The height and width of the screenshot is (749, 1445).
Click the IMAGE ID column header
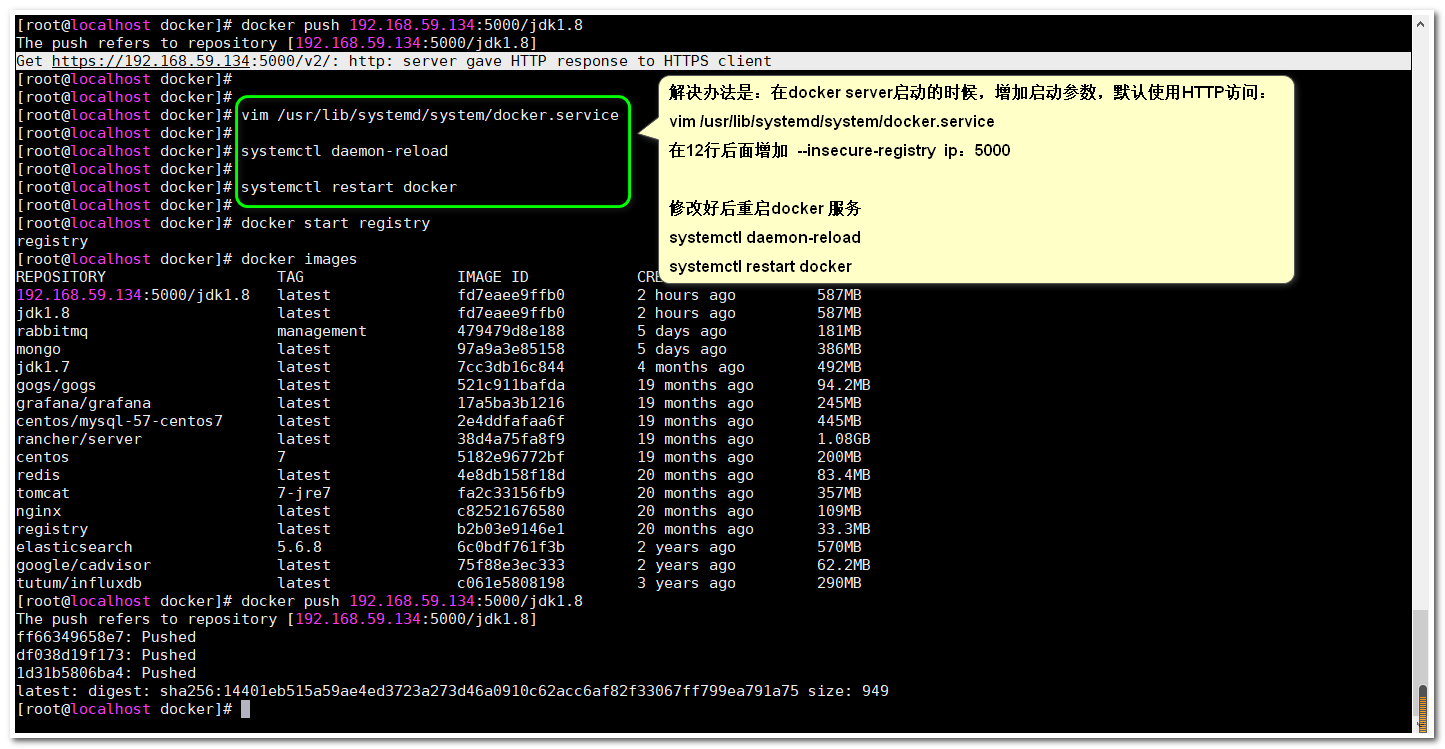[493, 277]
